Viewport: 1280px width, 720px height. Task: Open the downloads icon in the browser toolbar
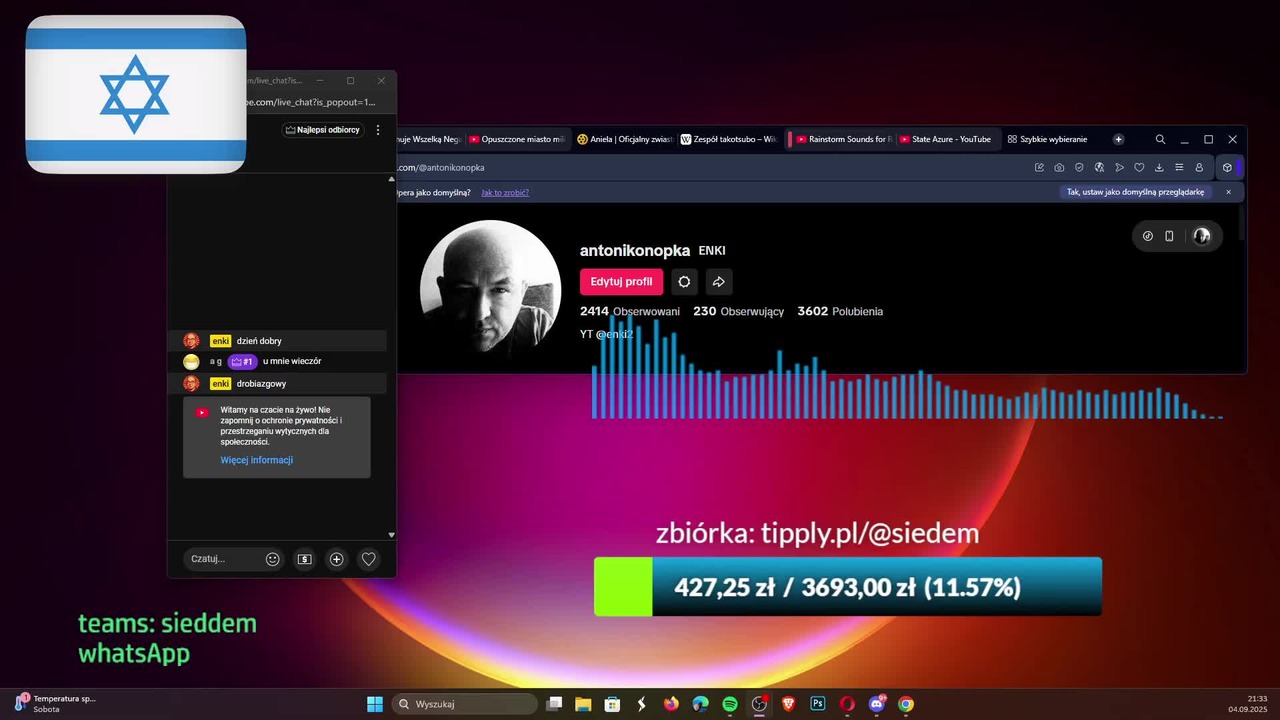(1159, 167)
